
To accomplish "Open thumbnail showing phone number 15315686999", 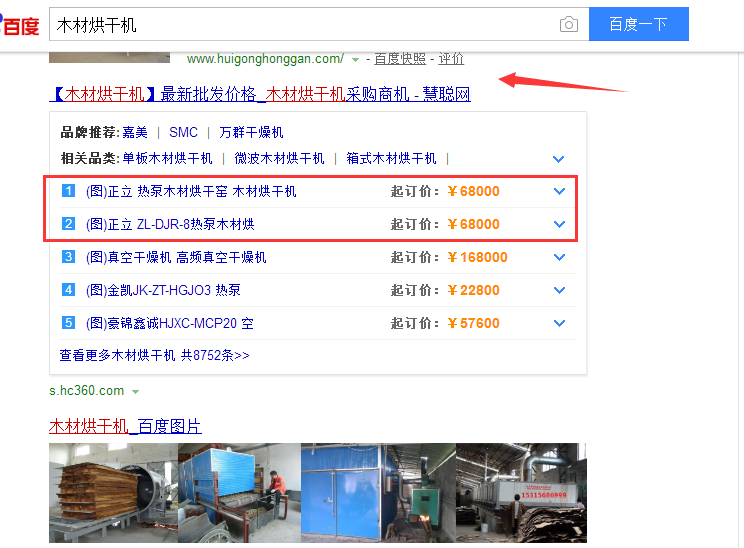I will point(521,492).
